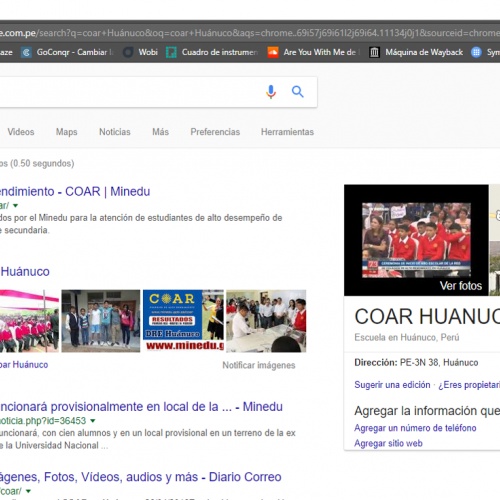Viewport: 500px width, 500px height.
Task: Click the COAR HUANUCO panel title
Action: coord(427,316)
